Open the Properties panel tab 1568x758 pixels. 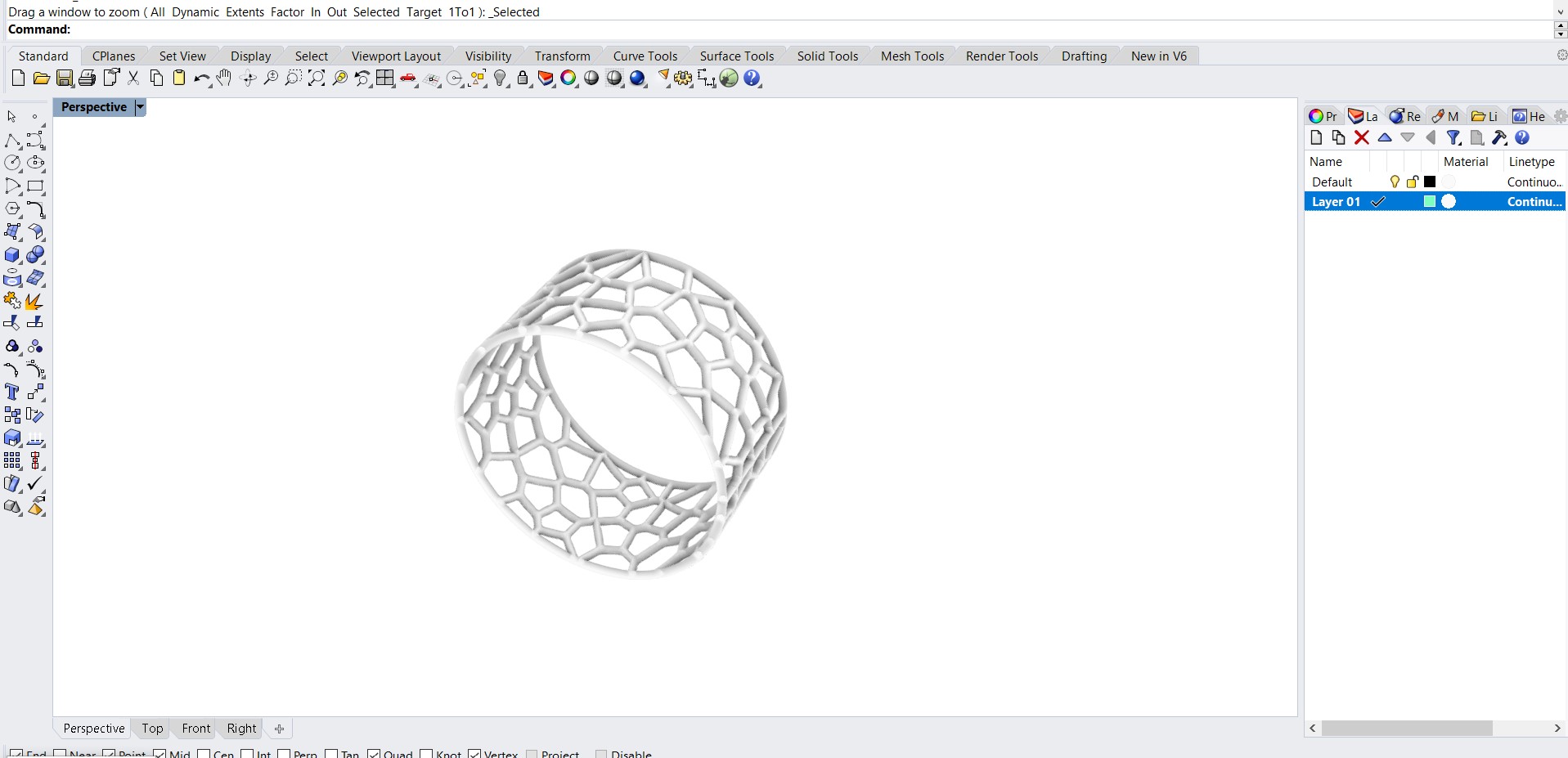(x=1323, y=116)
